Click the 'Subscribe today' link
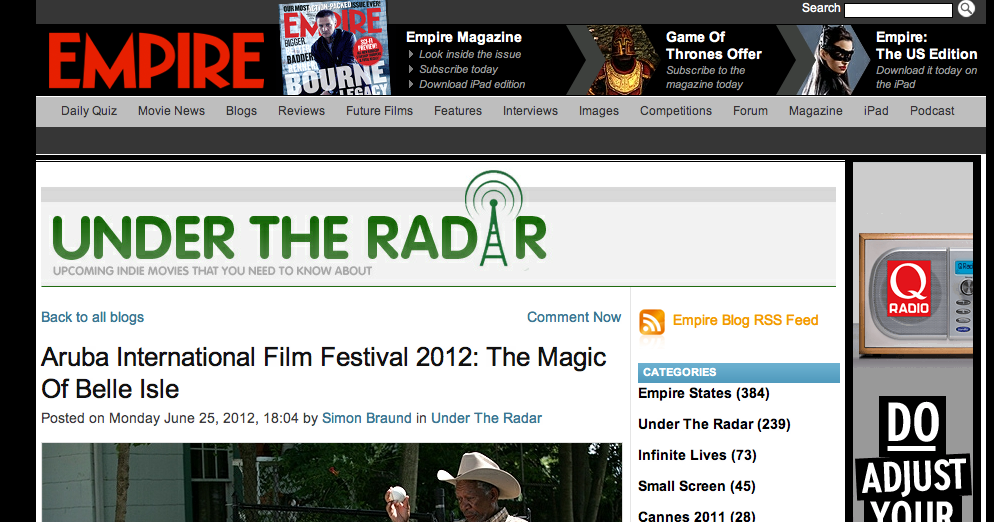The height and width of the screenshot is (522, 994). (x=458, y=69)
